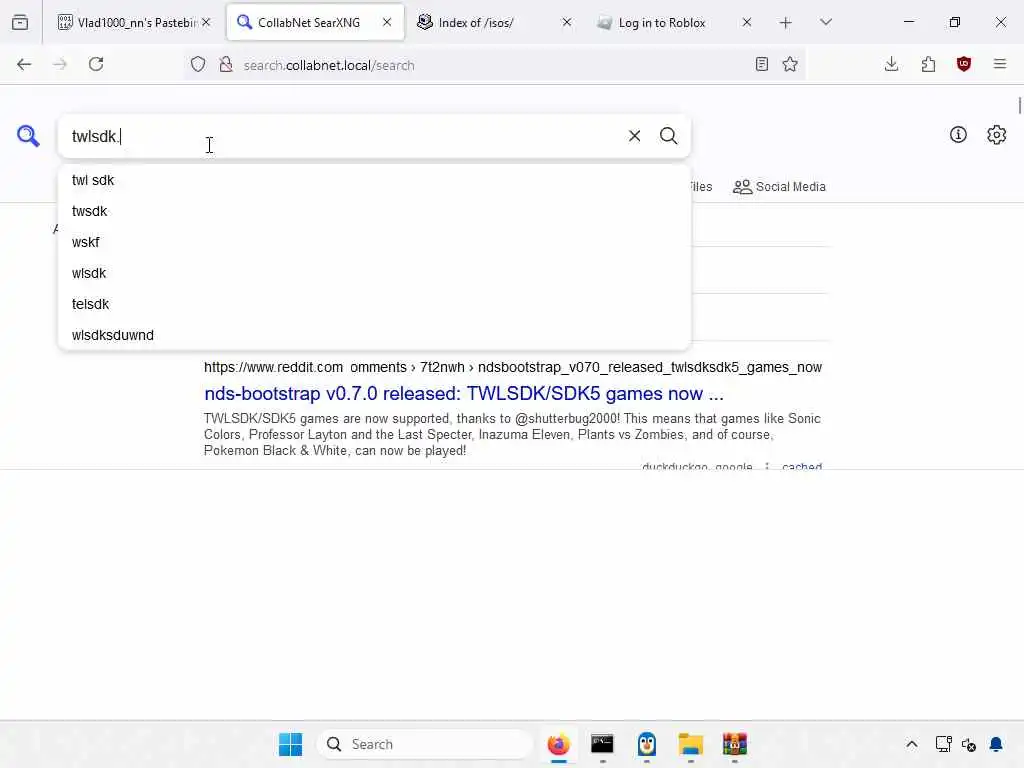Switch to Firefox in the taskbar

coord(558,744)
